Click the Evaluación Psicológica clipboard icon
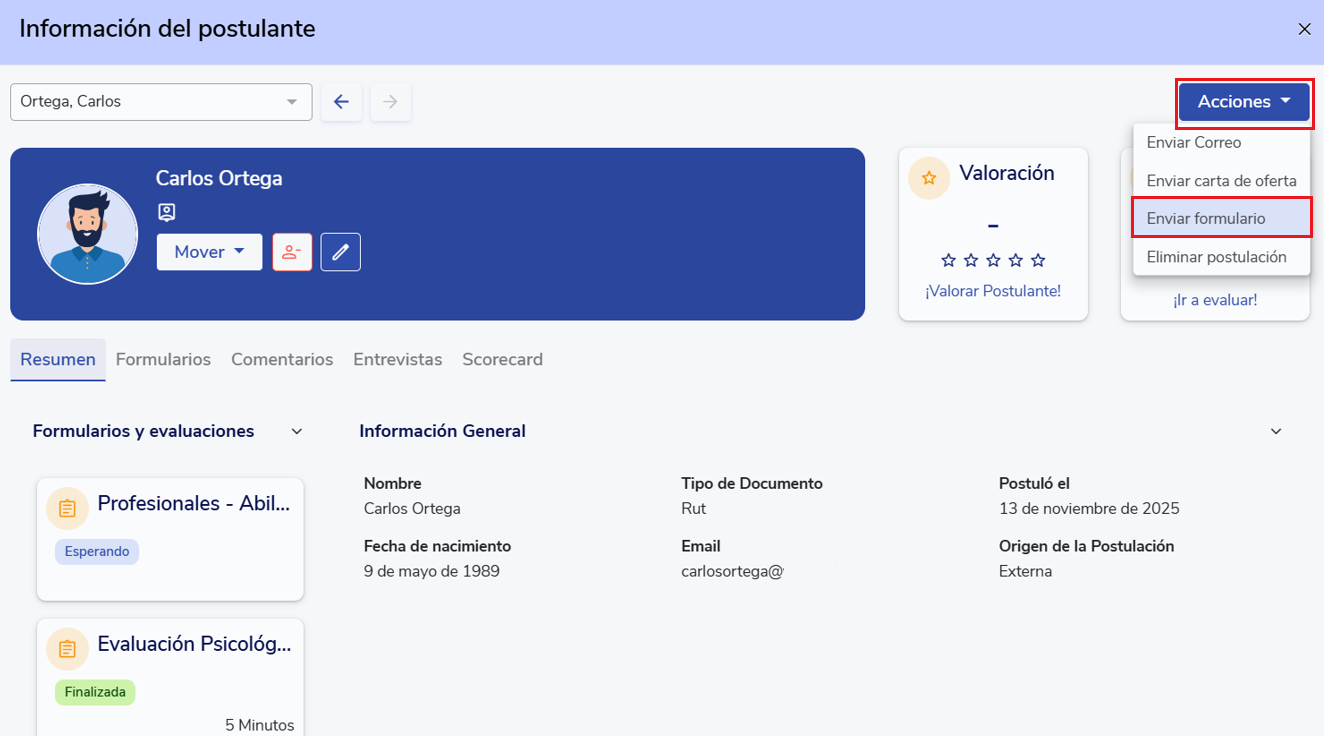1324x736 pixels. pyautogui.click(x=67, y=649)
